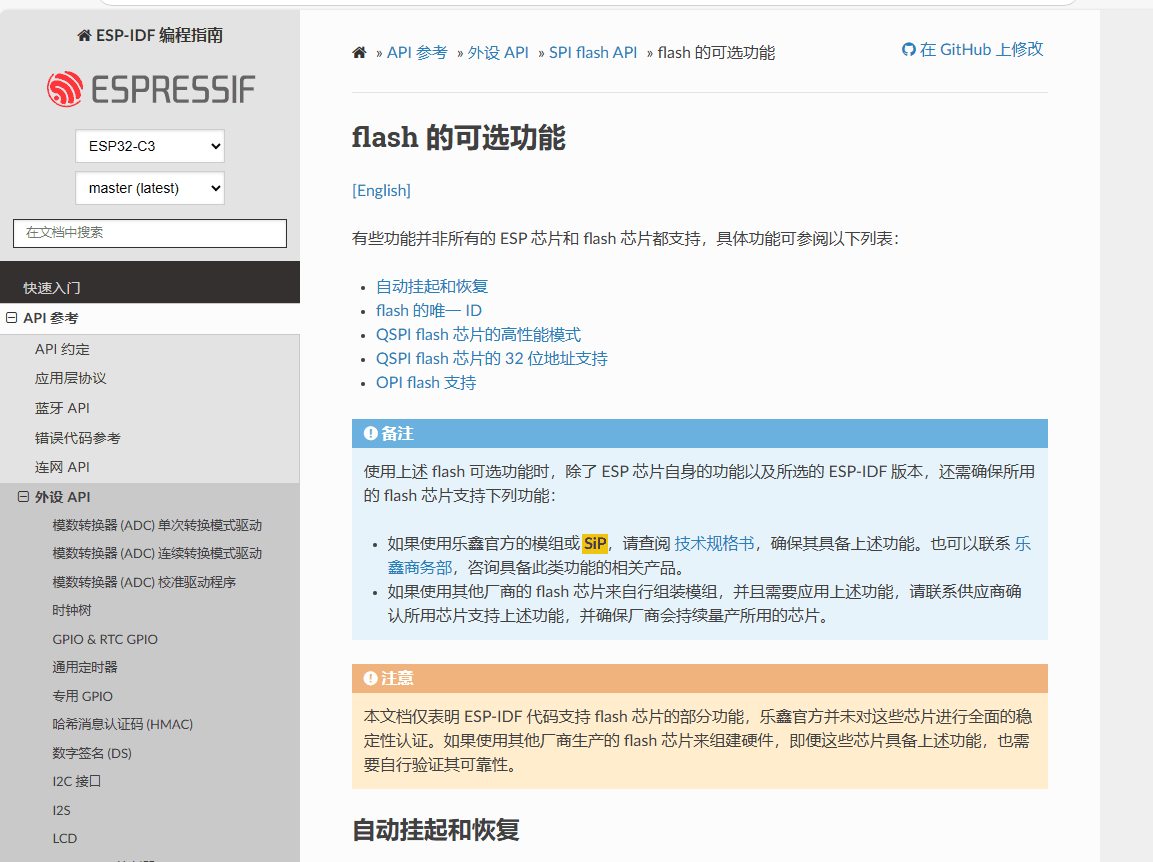
Task: Switch to the [English] version
Action: [x=381, y=190]
